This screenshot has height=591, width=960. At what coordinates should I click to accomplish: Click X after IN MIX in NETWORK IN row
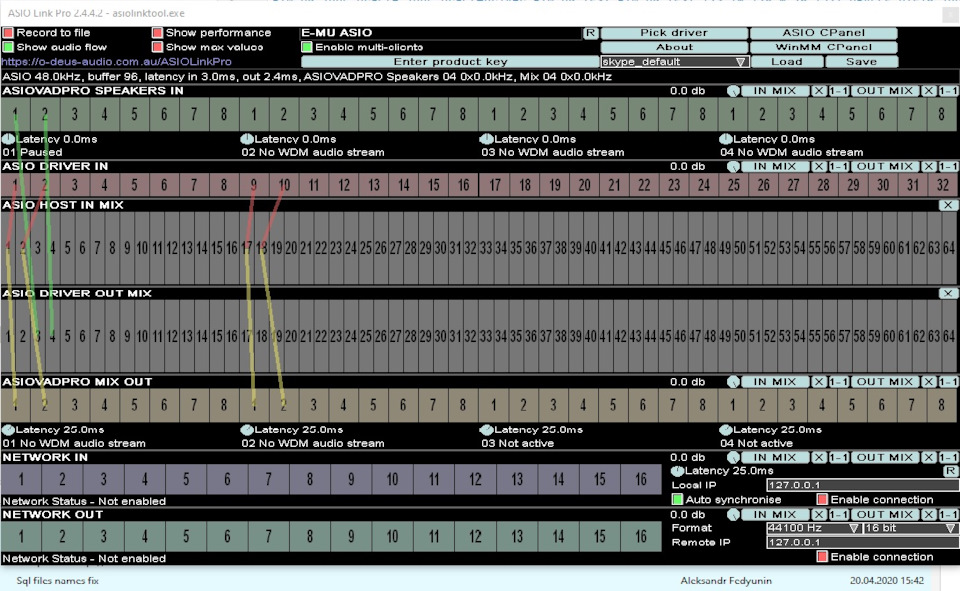click(819, 457)
